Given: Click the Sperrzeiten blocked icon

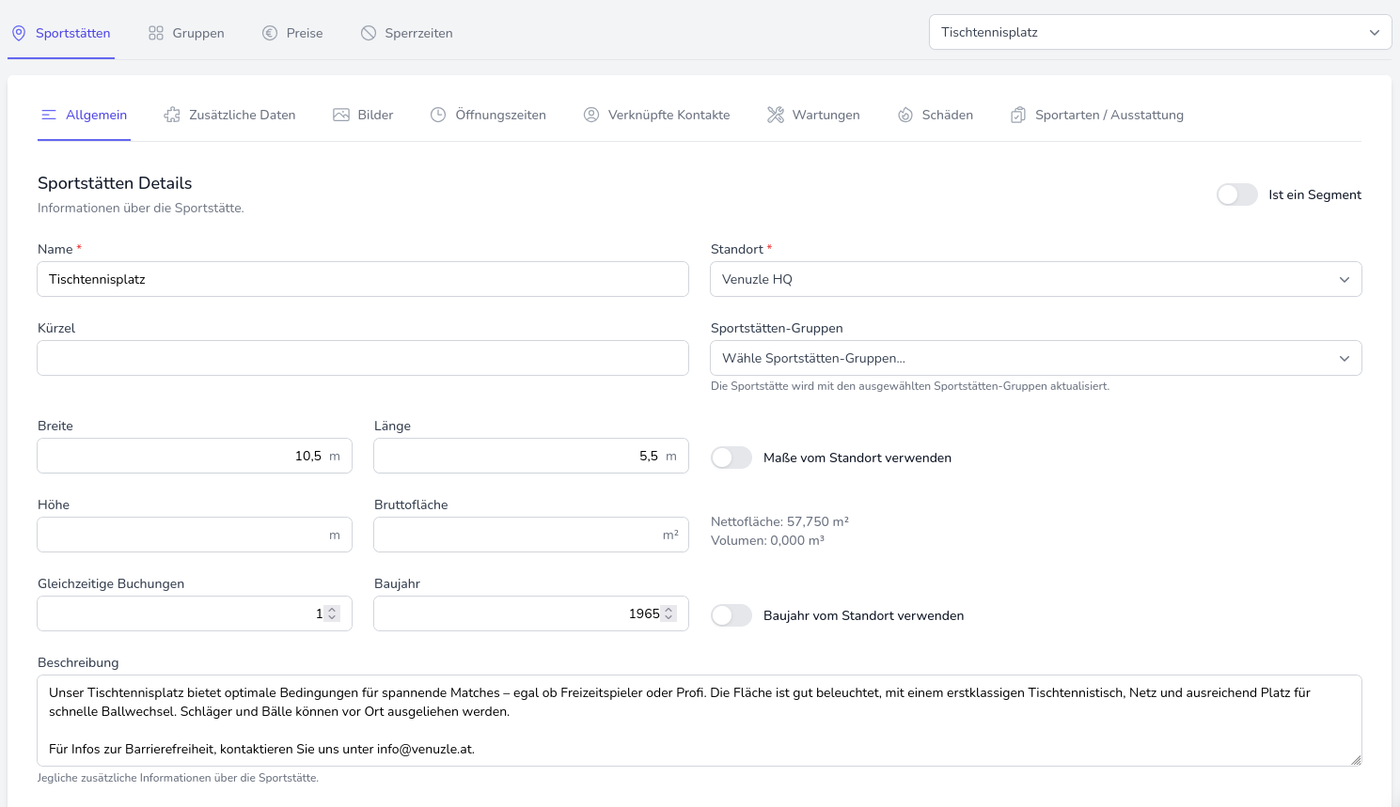Looking at the screenshot, I should 369,33.
